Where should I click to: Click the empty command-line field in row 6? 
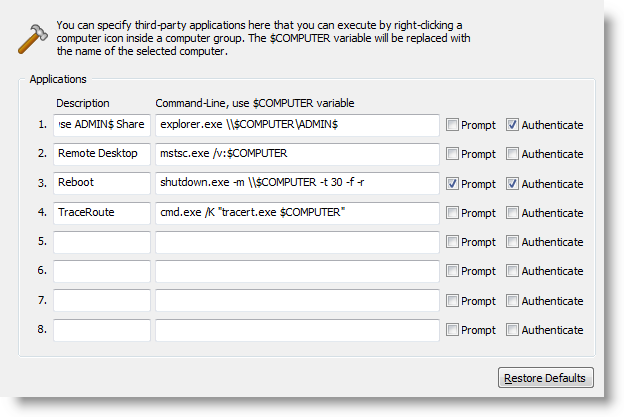pyautogui.click(x=297, y=271)
